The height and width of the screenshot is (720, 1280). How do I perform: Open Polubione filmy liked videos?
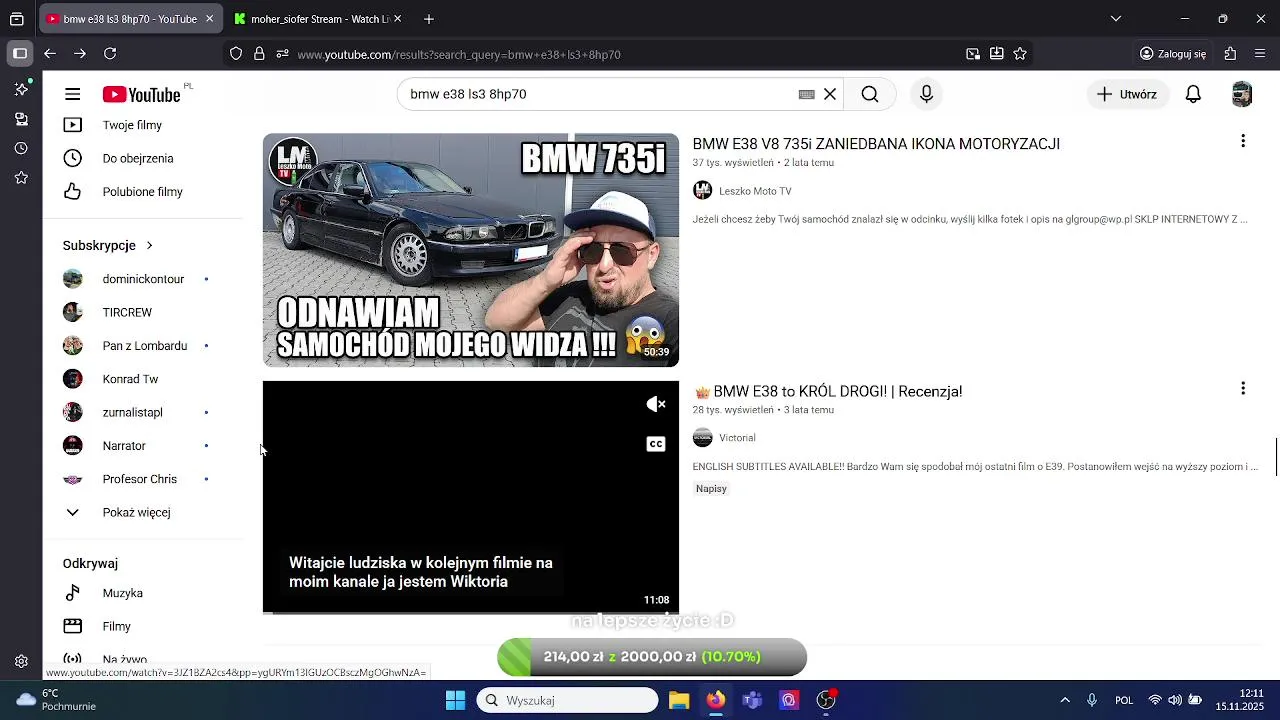pos(143,192)
